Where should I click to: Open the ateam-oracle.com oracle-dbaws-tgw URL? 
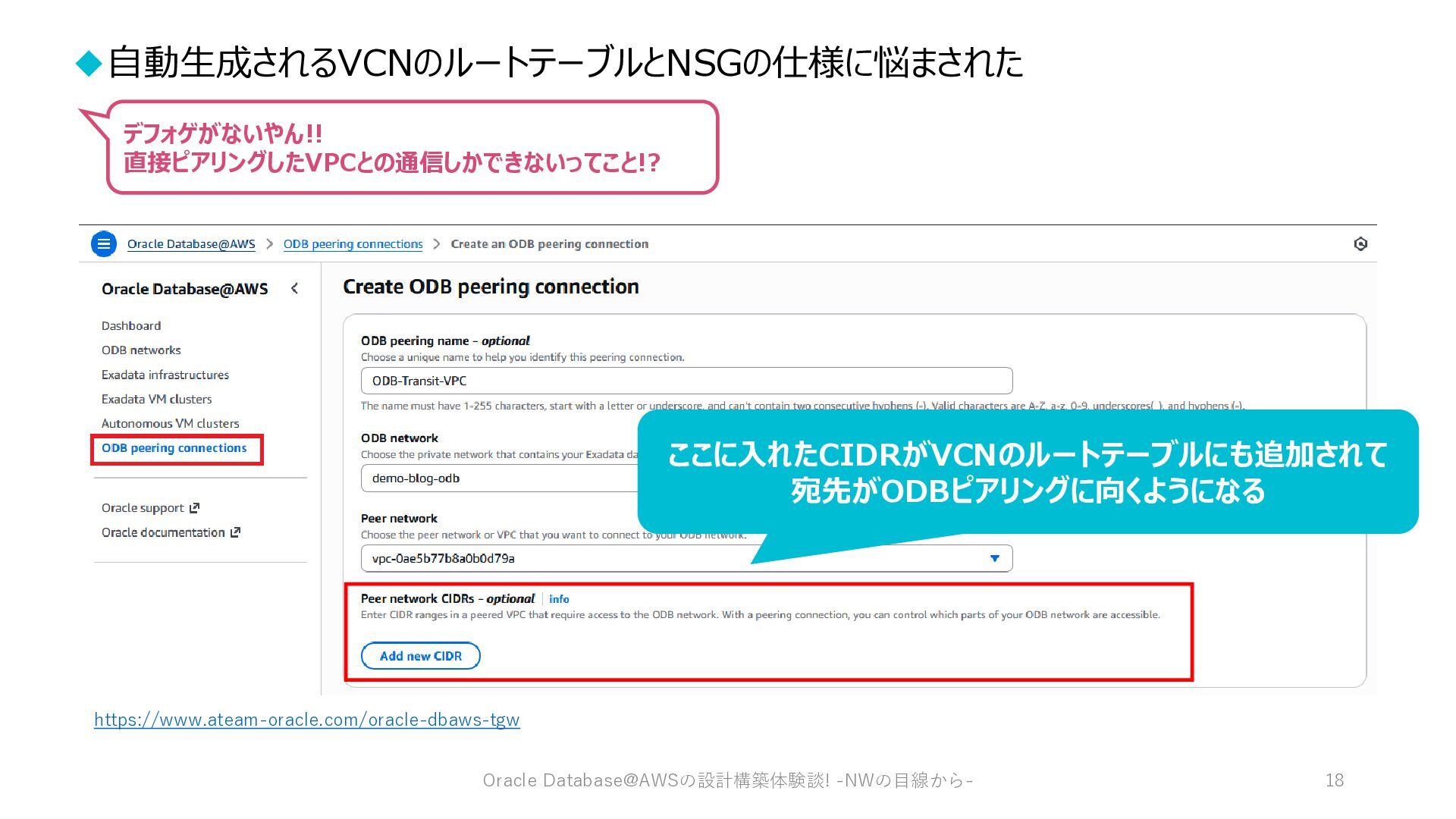pyautogui.click(x=307, y=720)
